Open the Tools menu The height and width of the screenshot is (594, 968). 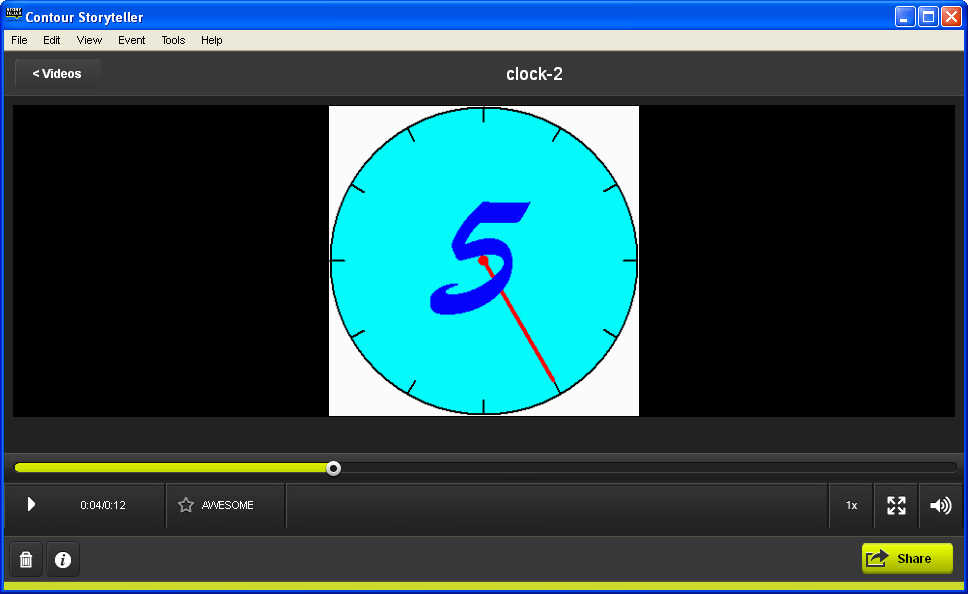pyautogui.click(x=173, y=40)
